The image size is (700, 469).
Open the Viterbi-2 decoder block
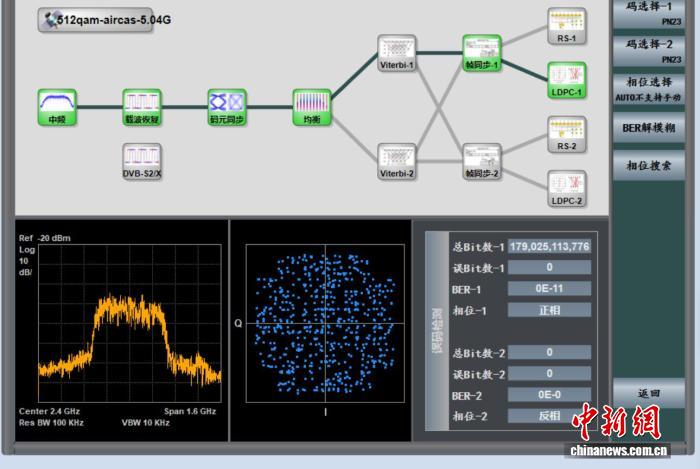point(396,156)
